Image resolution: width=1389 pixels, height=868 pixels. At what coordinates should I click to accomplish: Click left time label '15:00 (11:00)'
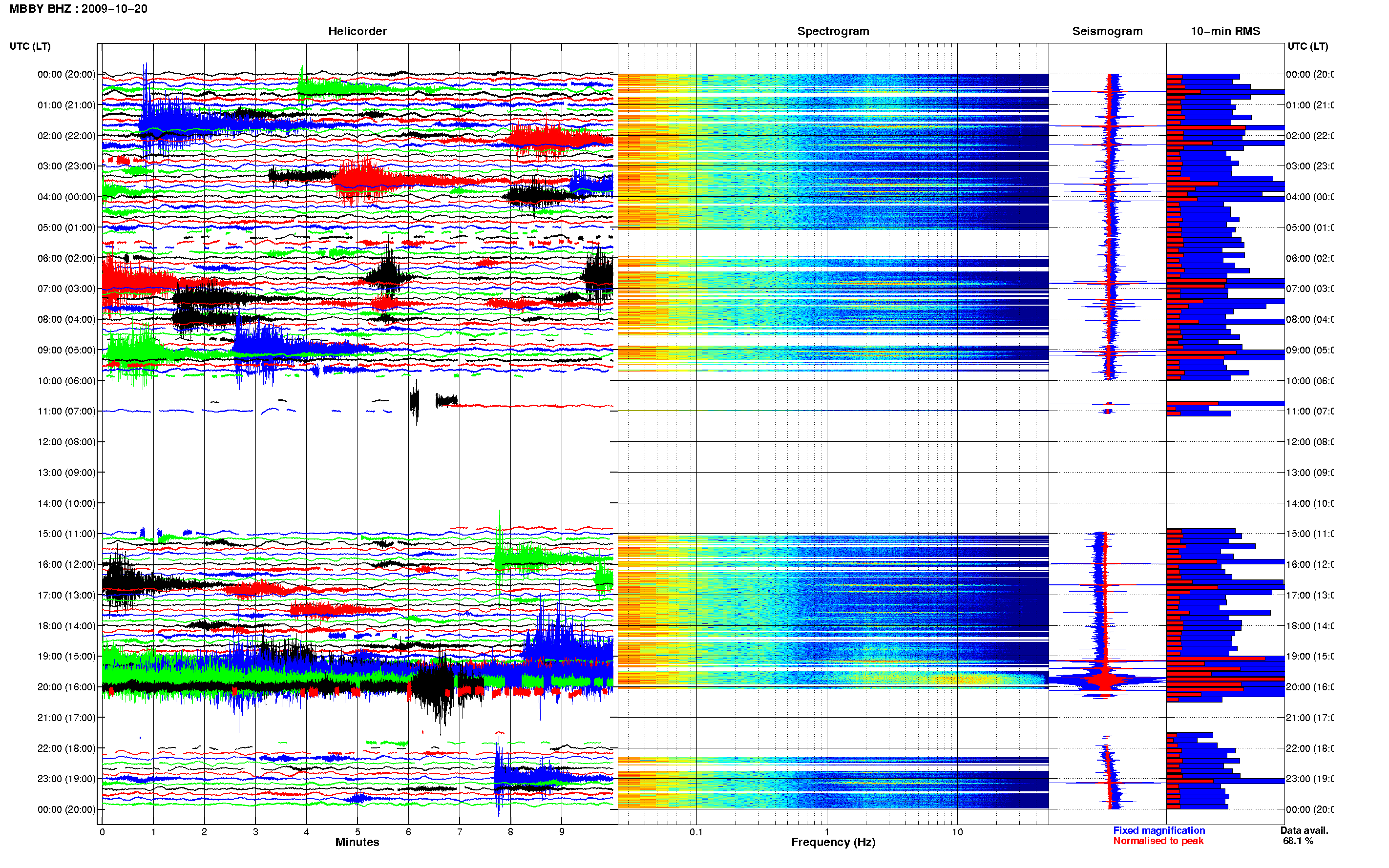[x=66, y=533]
